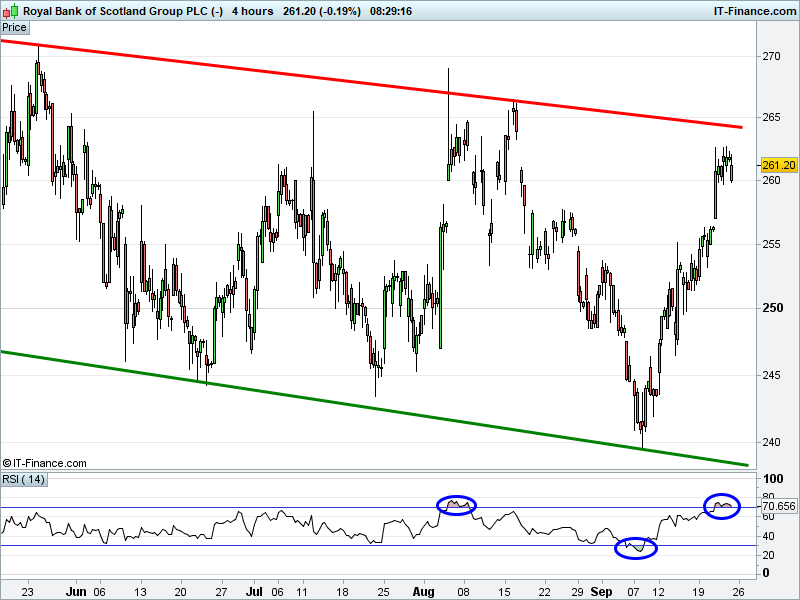Click the 23 date label at axis start
The height and width of the screenshot is (600, 800).
coord(28,592)
